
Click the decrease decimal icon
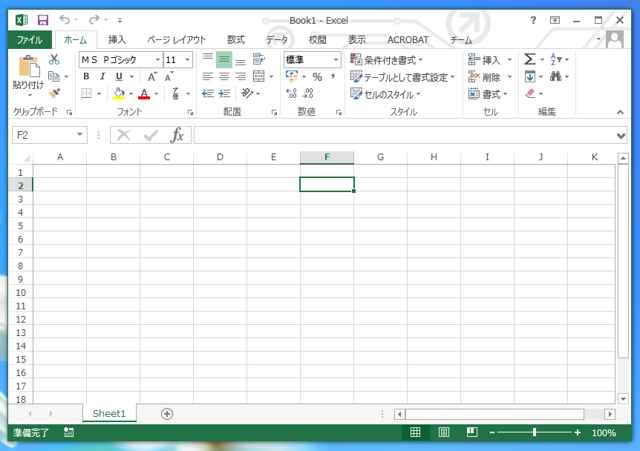[x=308, y=93]
